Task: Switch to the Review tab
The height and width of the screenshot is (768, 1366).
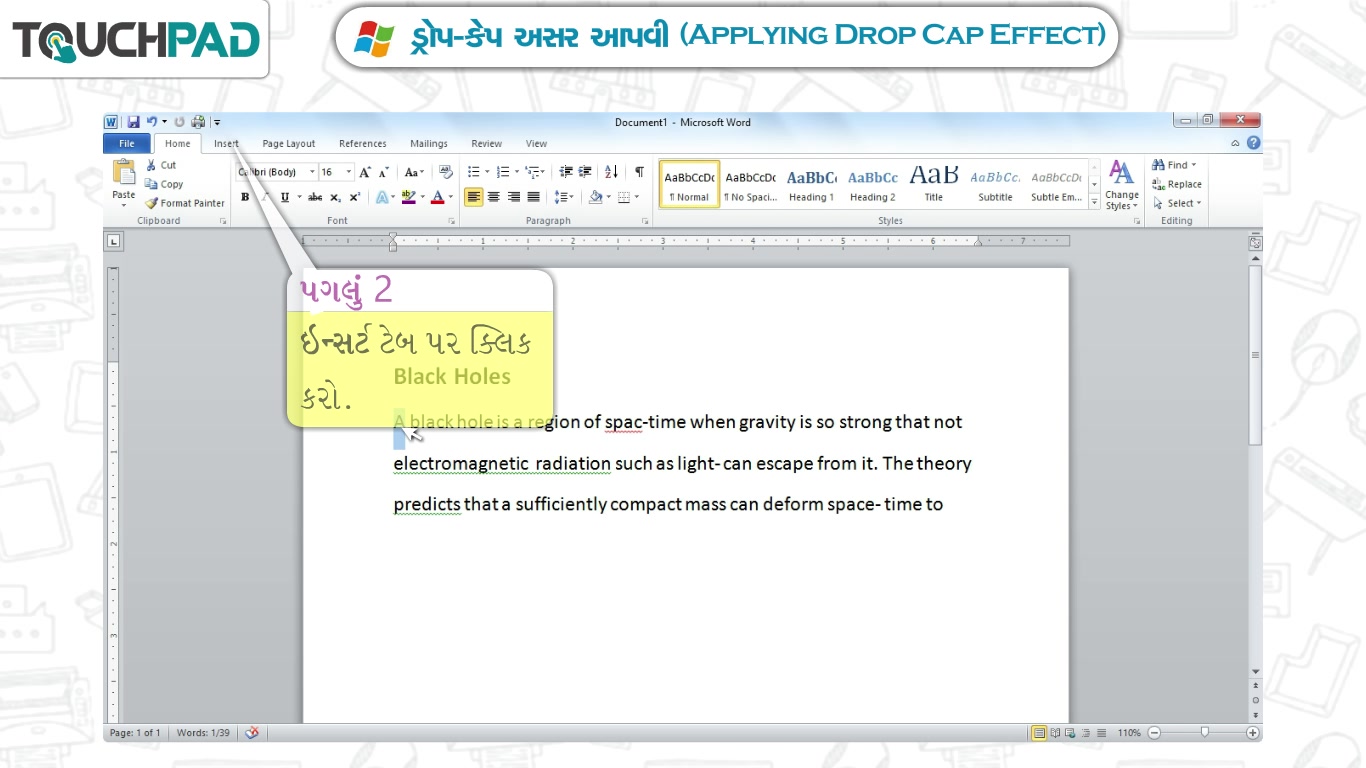Action: [x=486, y=143]
